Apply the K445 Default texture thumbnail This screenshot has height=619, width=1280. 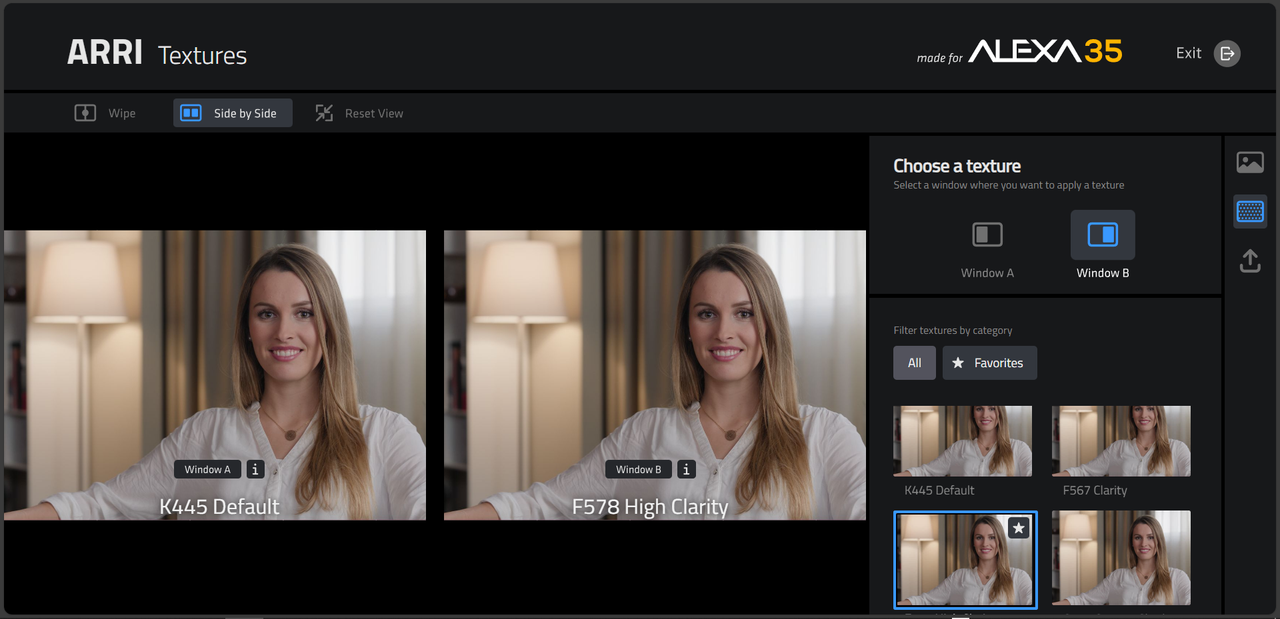962,441
